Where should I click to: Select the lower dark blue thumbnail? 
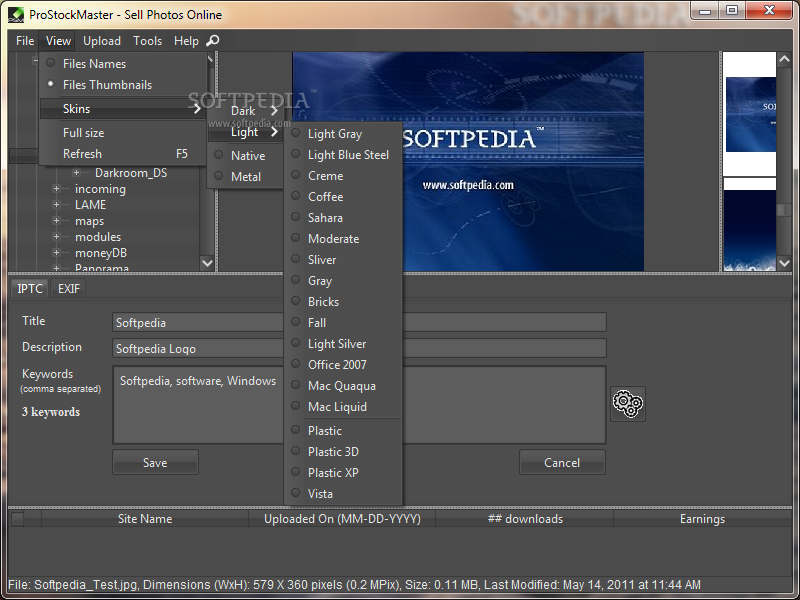tap(750, 231)
